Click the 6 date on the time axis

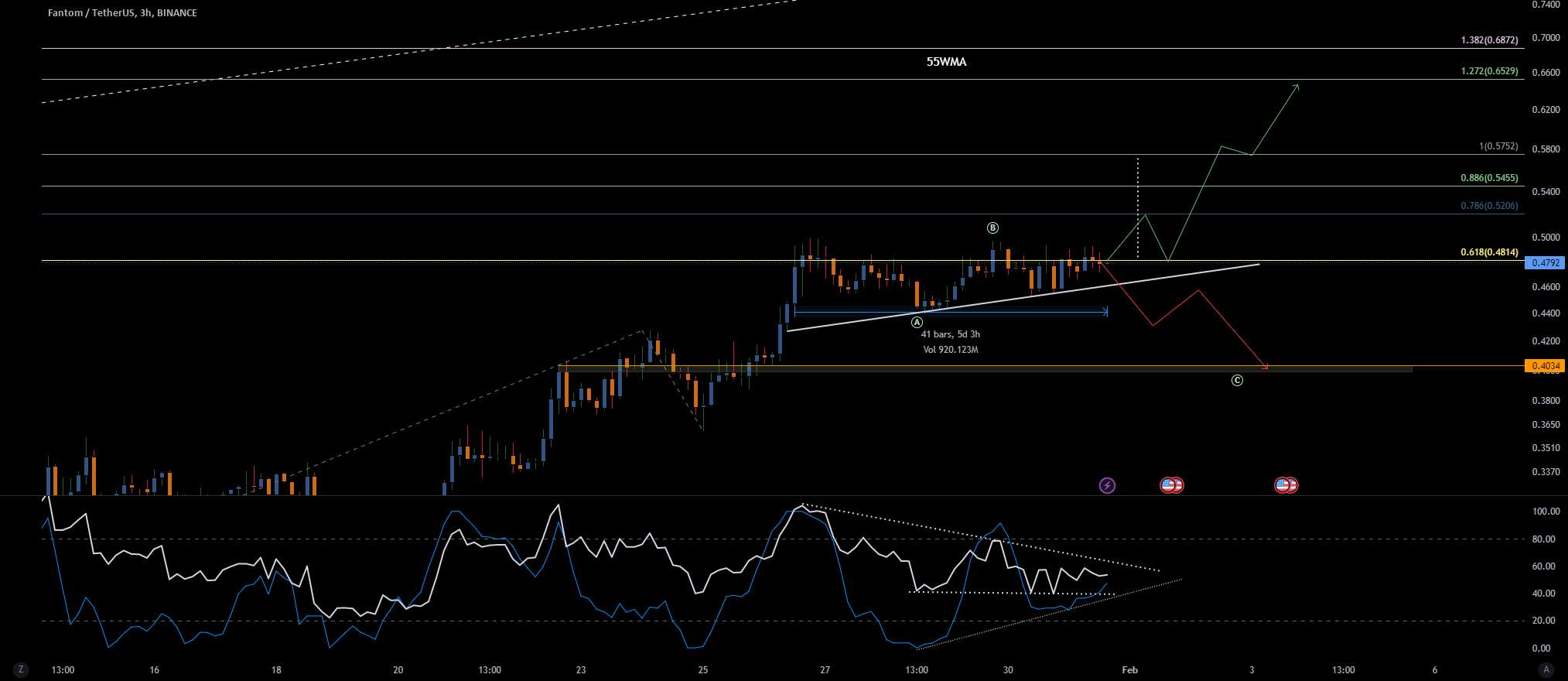[1435, 670]
